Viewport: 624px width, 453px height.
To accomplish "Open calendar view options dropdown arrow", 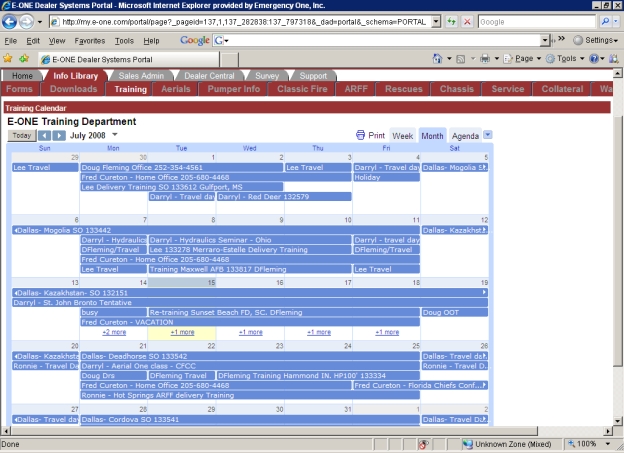I will [488, 135].
